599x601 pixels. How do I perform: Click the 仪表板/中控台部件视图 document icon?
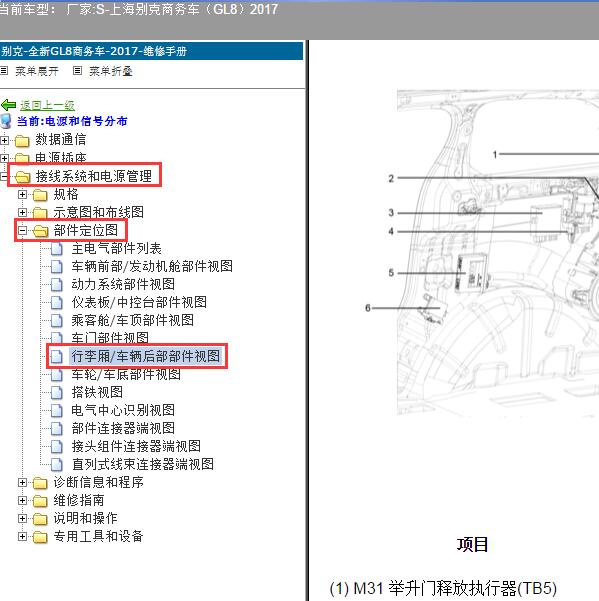57,302
